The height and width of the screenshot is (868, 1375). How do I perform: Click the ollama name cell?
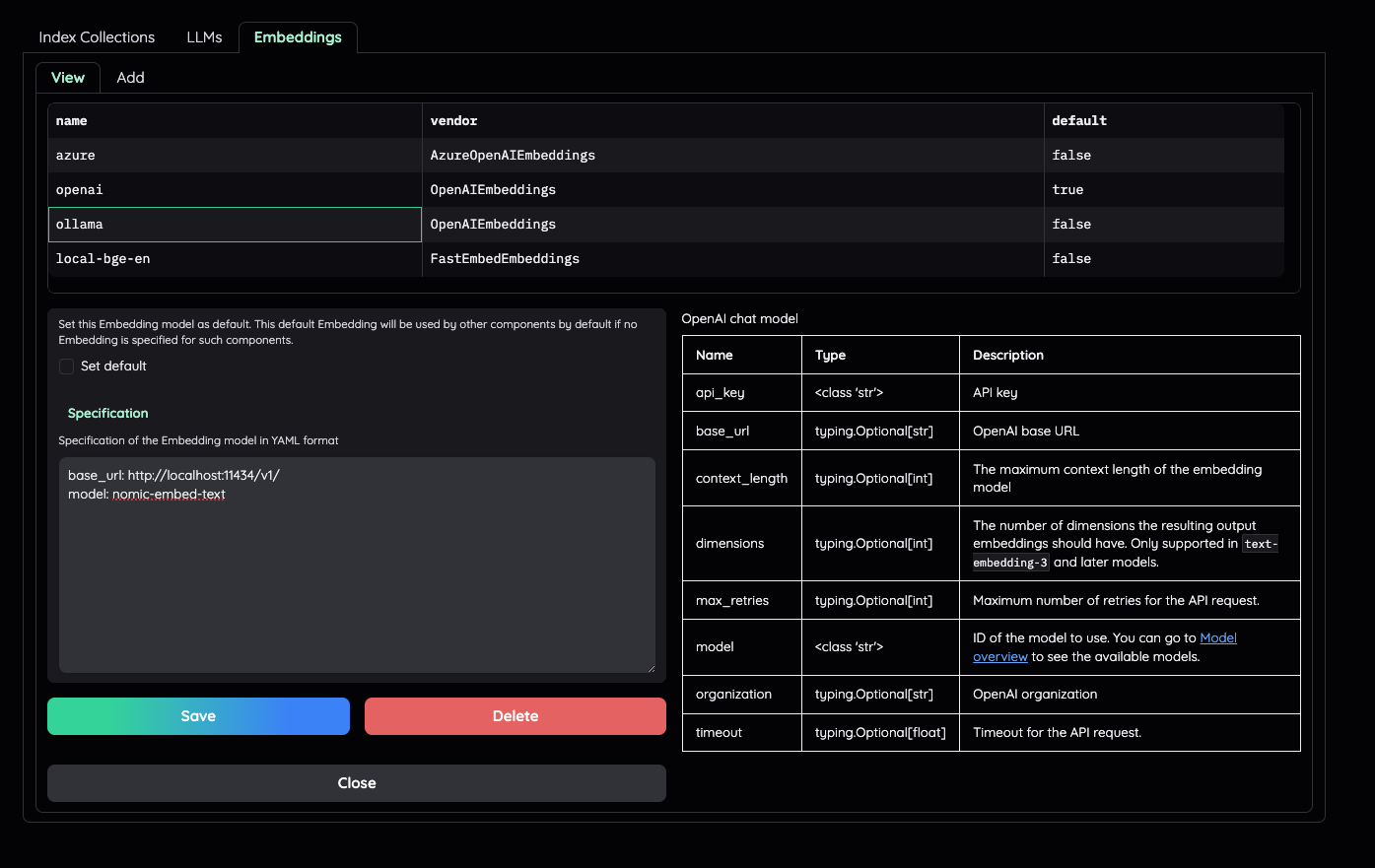click(235, 225)
